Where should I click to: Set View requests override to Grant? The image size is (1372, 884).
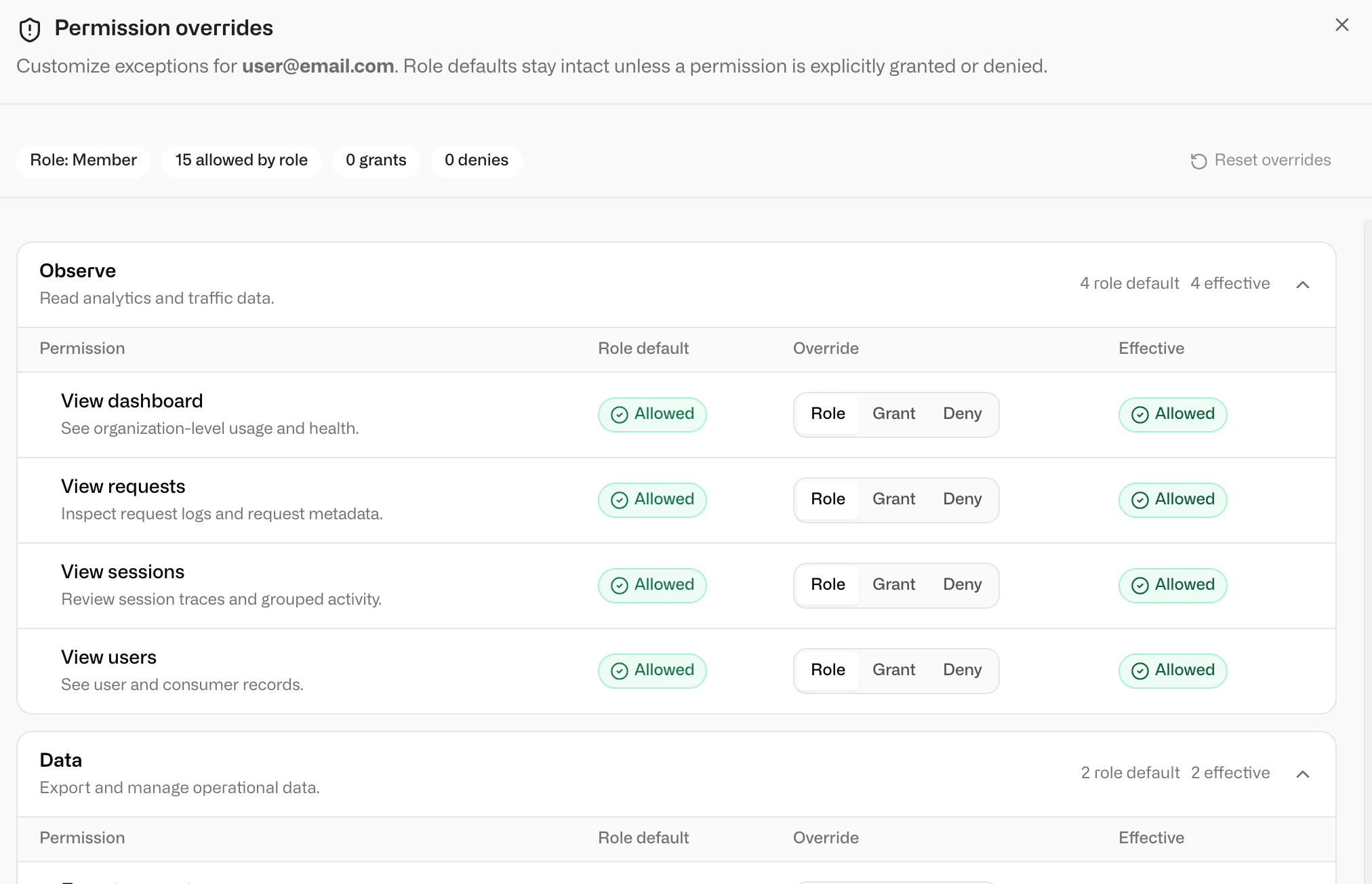pos(893,500)
